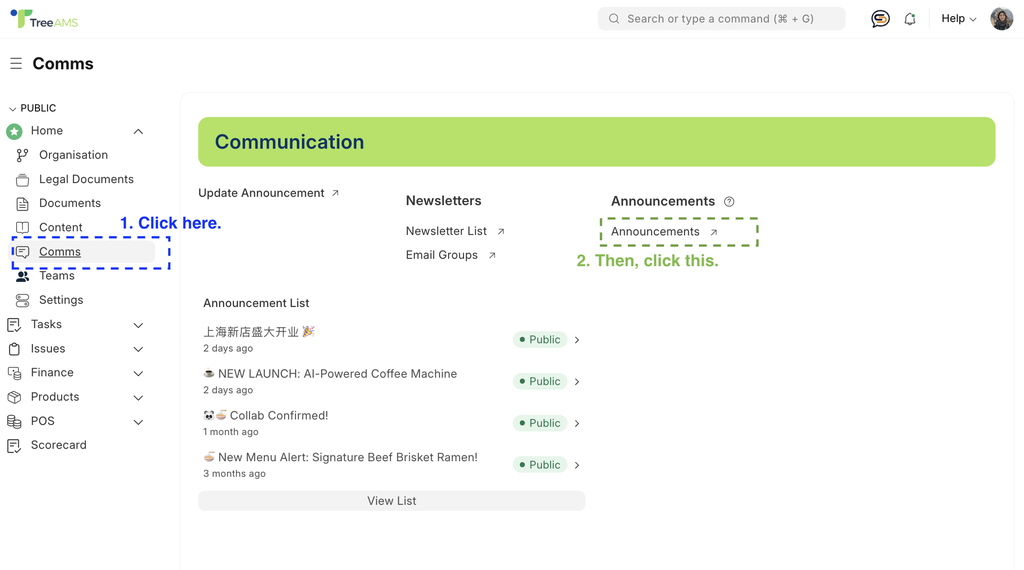Click the View List button

pyautogui.click(x=391, y=501)
